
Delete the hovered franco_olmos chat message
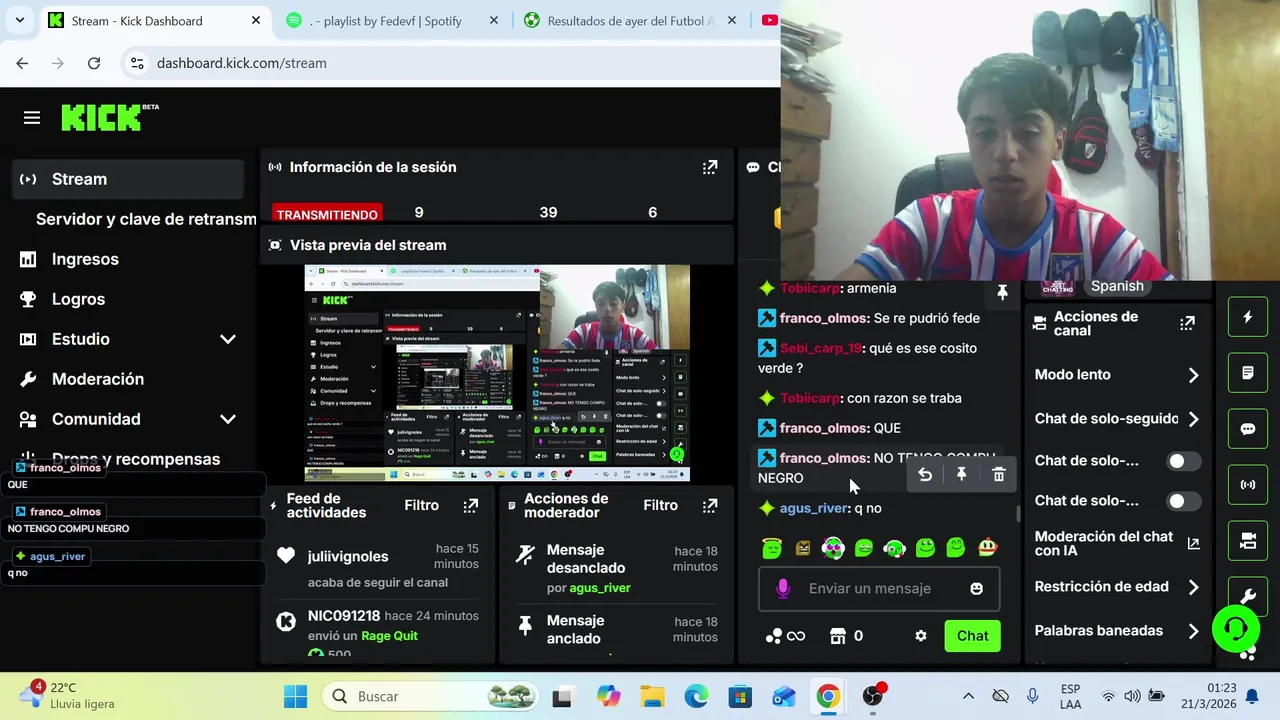[999, 475]
